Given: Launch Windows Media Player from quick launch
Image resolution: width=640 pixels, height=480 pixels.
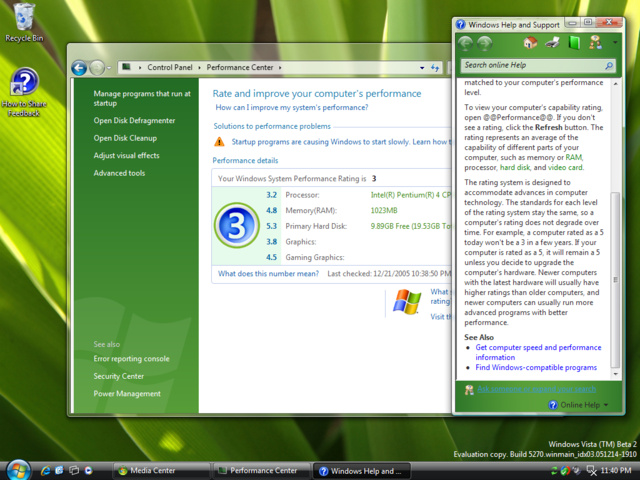Looking at the screenshot, I should (x=88, y=471).
